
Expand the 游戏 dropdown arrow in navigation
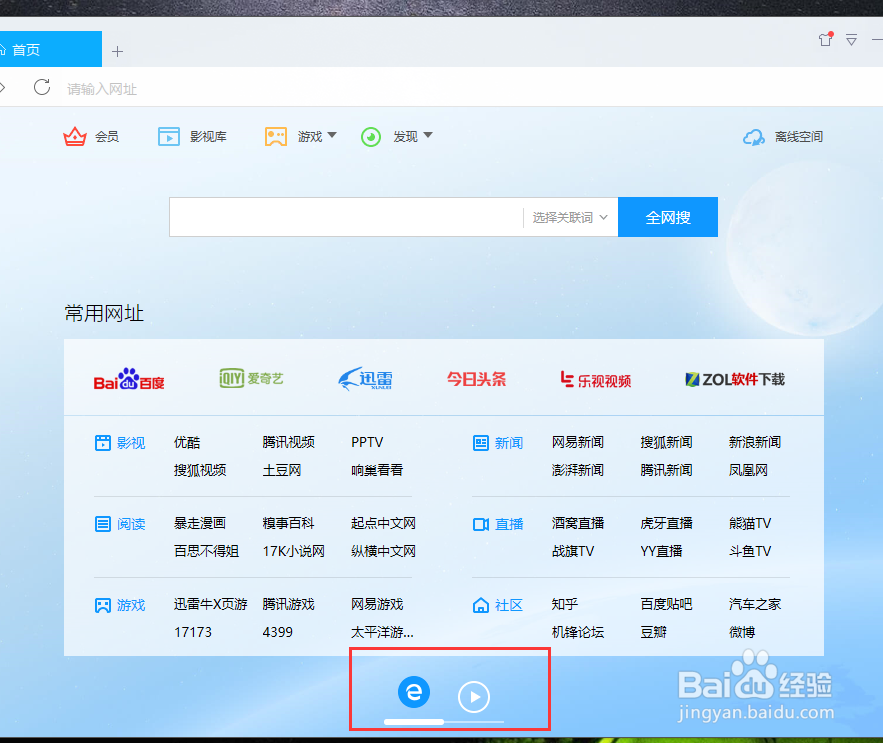[x=332, y=135]
